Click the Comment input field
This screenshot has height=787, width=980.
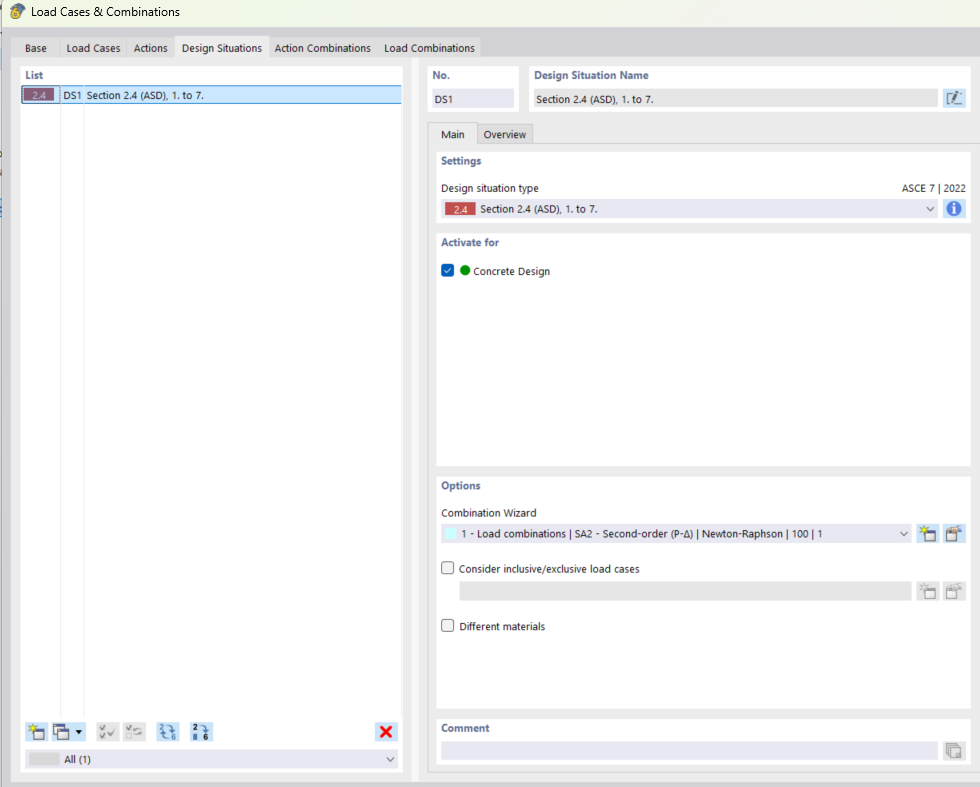coord(689,750)
